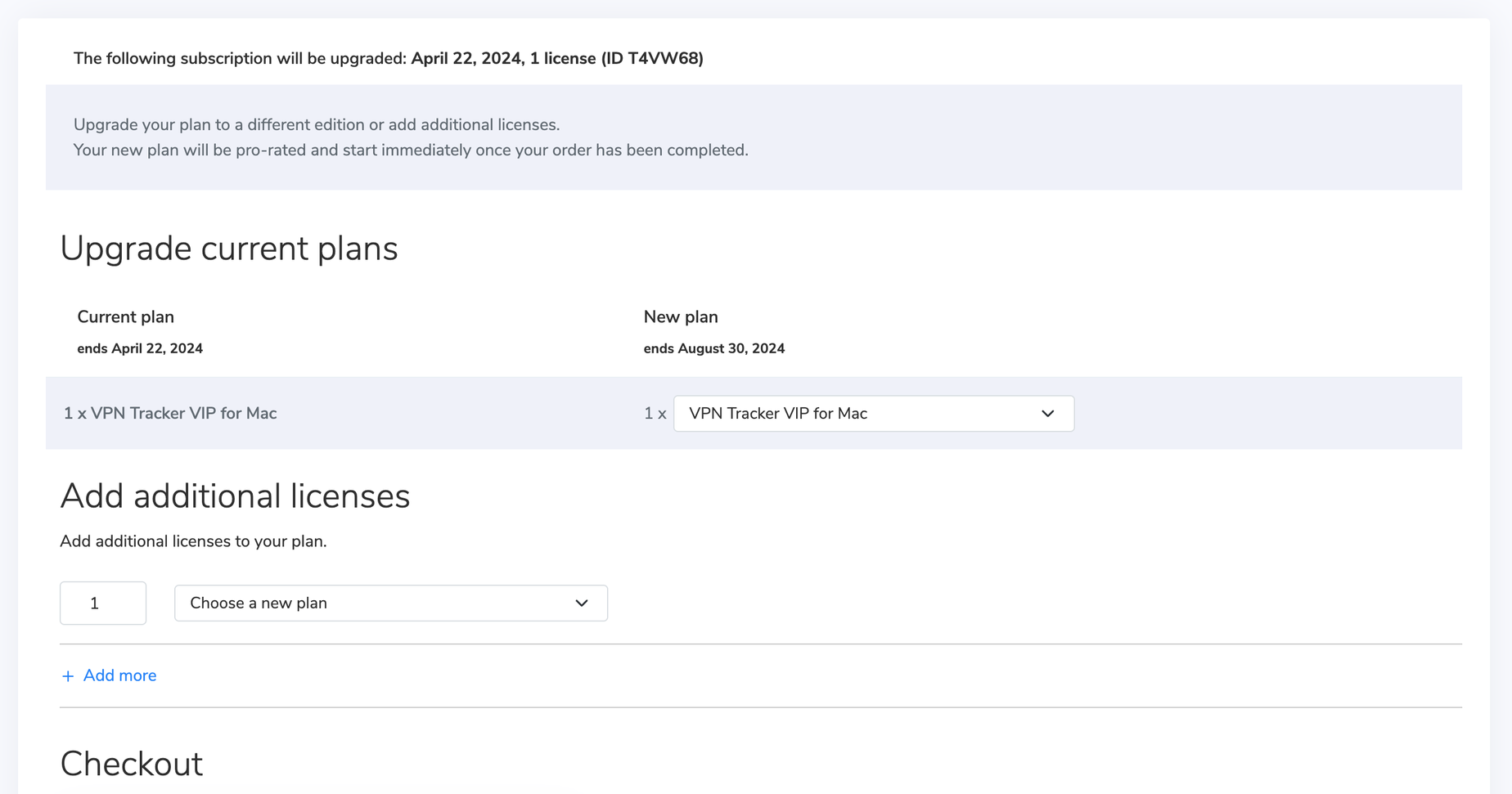Click the Add additional licenses heading

point(235,496)
